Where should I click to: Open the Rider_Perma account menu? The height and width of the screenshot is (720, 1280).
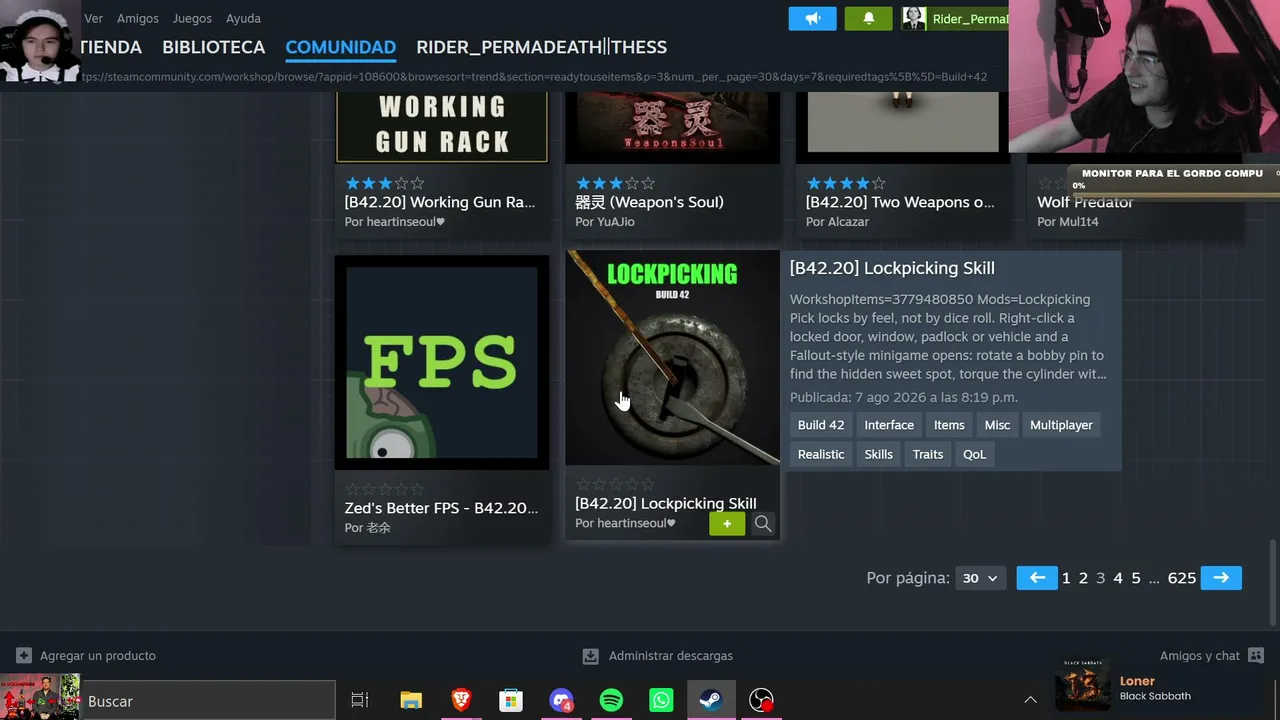click(954, 18)
